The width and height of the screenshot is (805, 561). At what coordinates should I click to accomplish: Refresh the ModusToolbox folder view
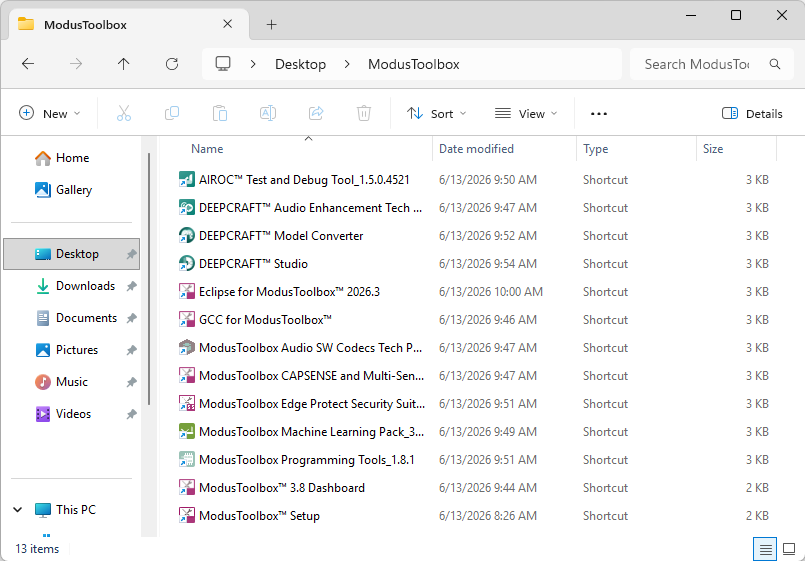(x=172, y=64)
